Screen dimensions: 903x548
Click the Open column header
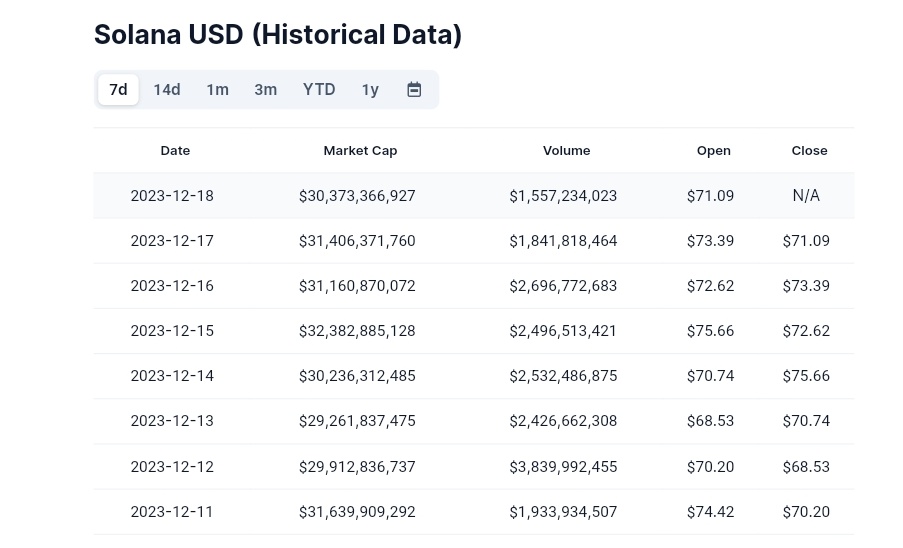[x=714, y=151]
